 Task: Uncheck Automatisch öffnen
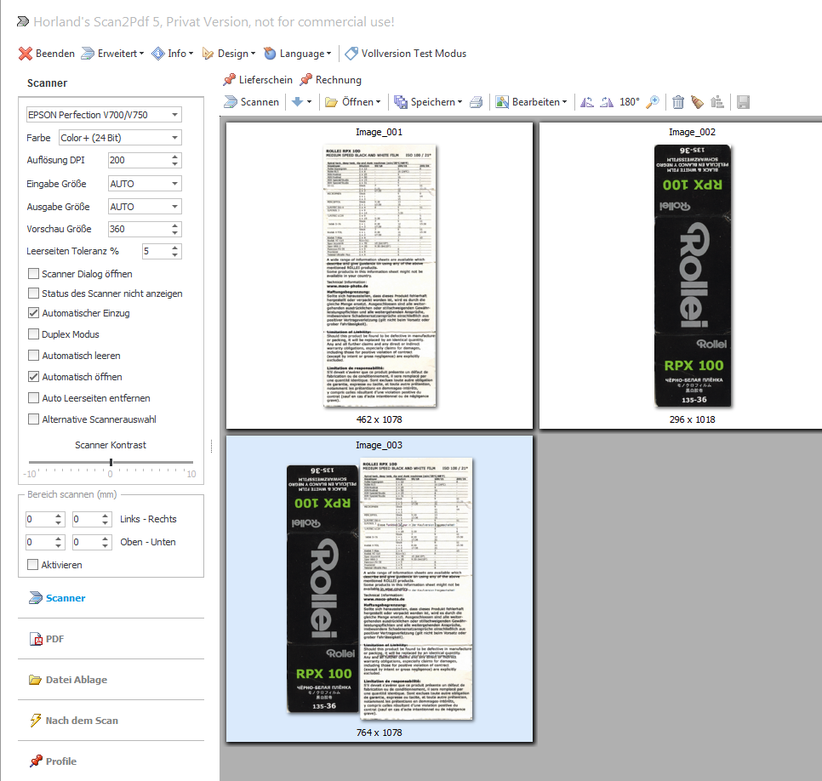pos(34,376)
